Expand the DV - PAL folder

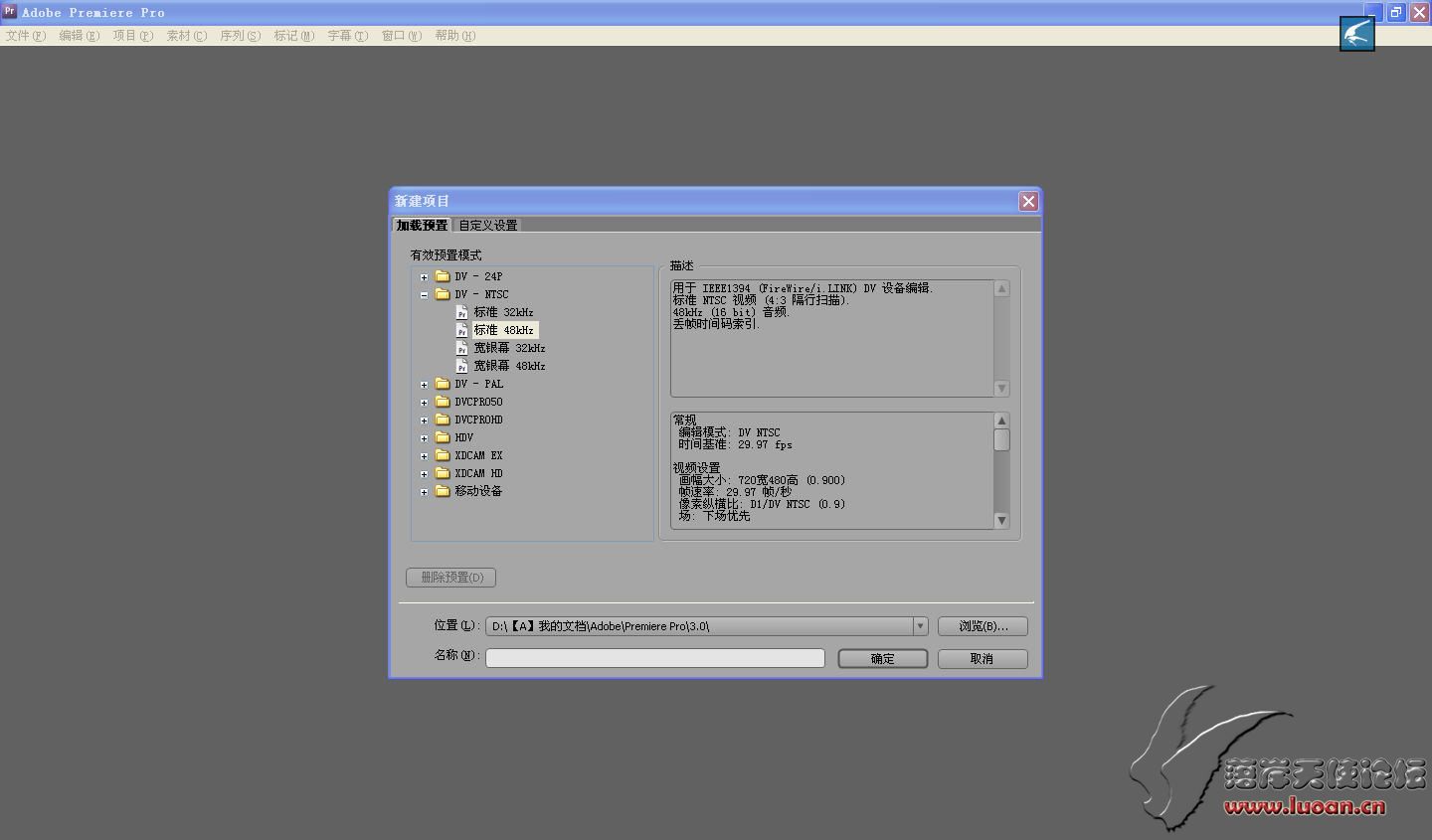[424, 385]
